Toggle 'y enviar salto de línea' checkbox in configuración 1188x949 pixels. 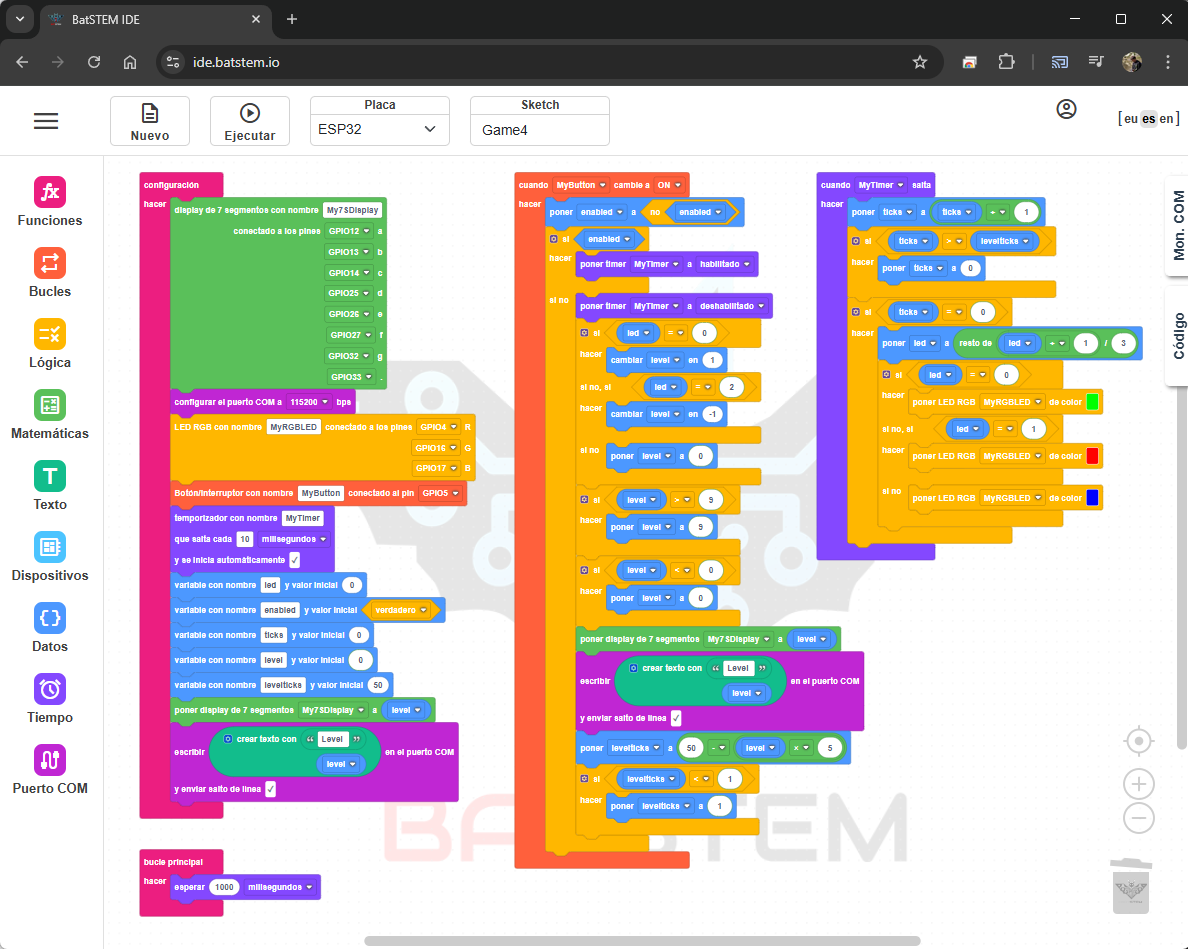pyautogui.click(x=270, y=789)
